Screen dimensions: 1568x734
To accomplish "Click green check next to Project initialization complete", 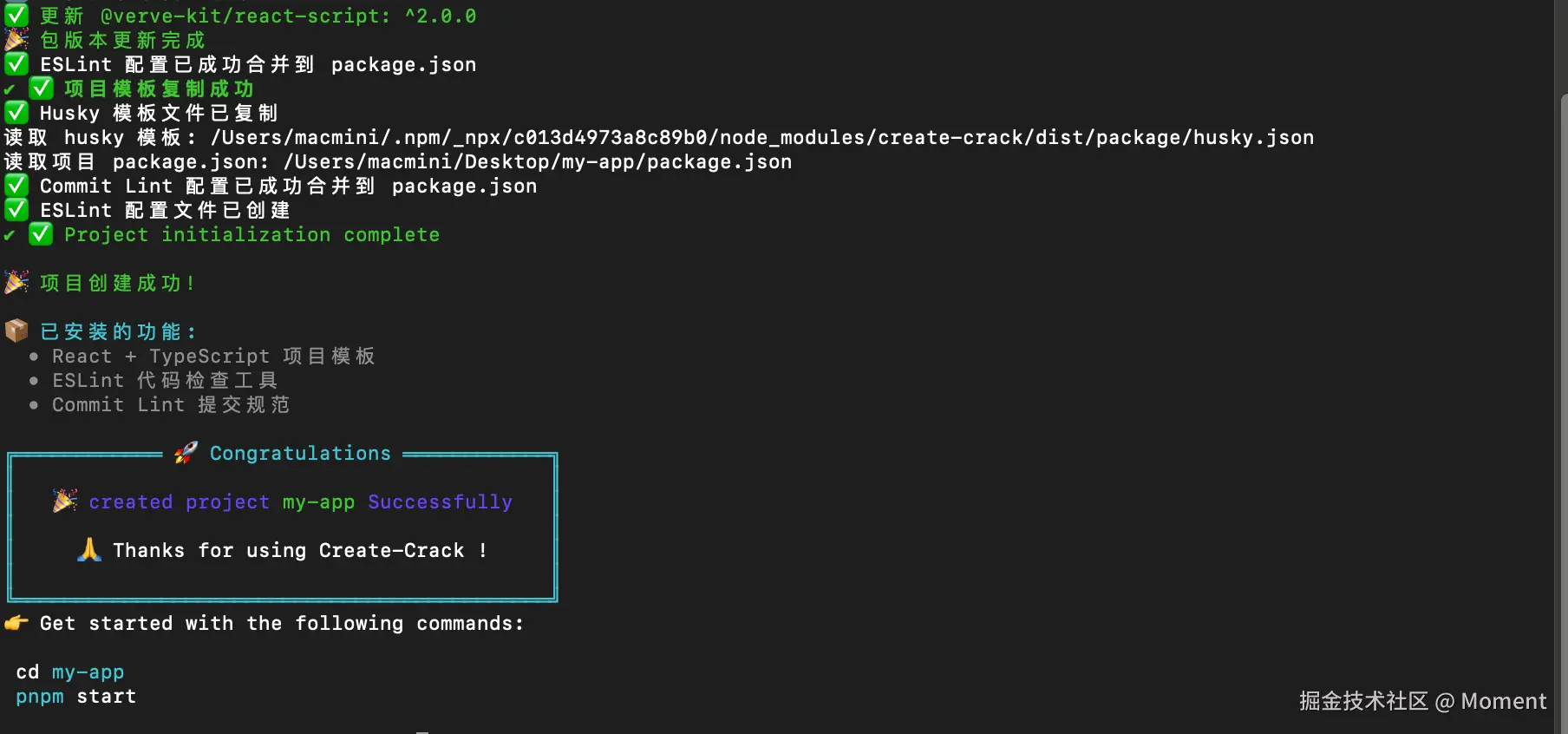I will pyautogui.click(x=41, y=234).
